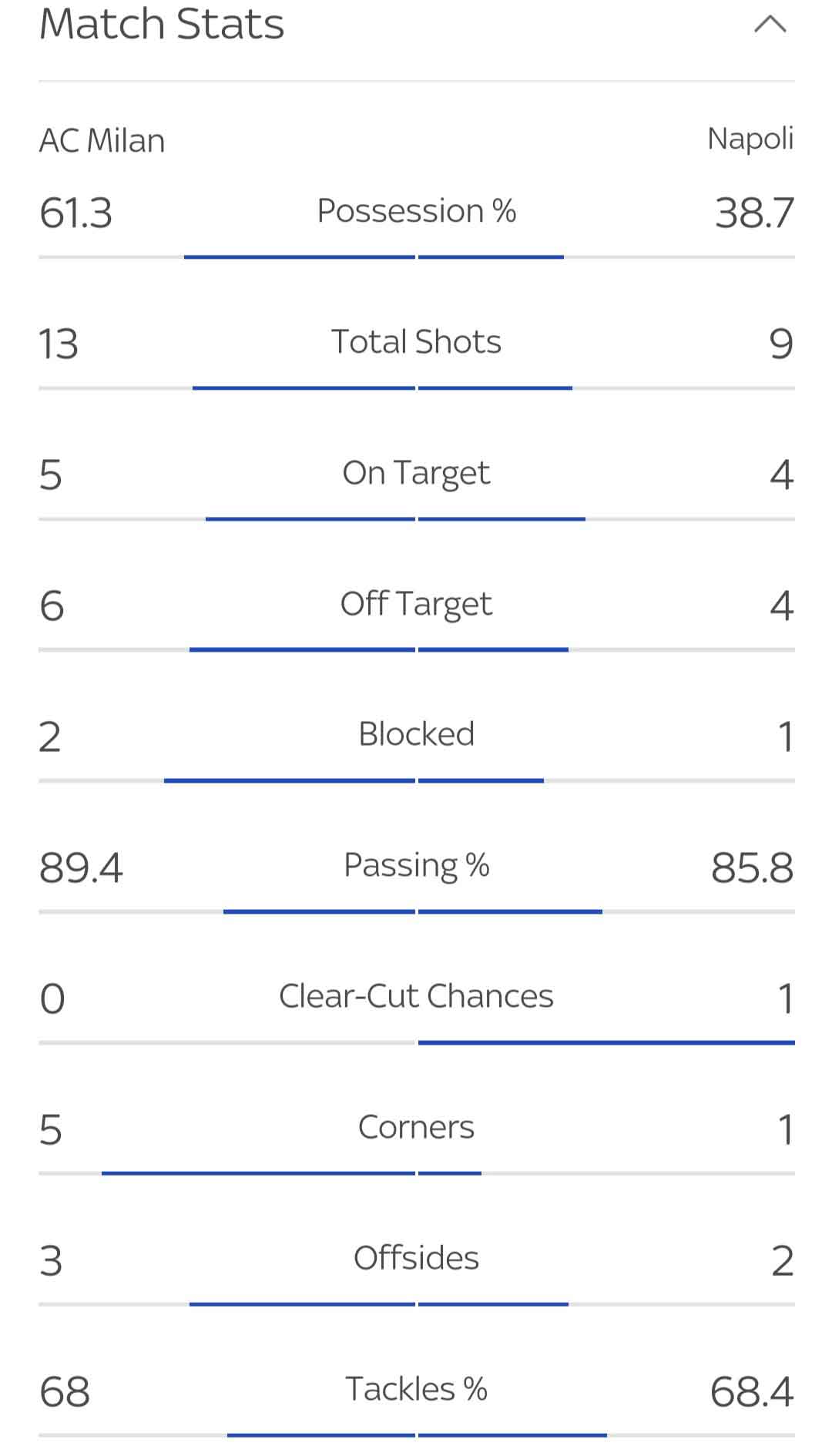Tap the Total Shots label
The width and height of the screenshot is (832, 1456).
coord(416,341)
